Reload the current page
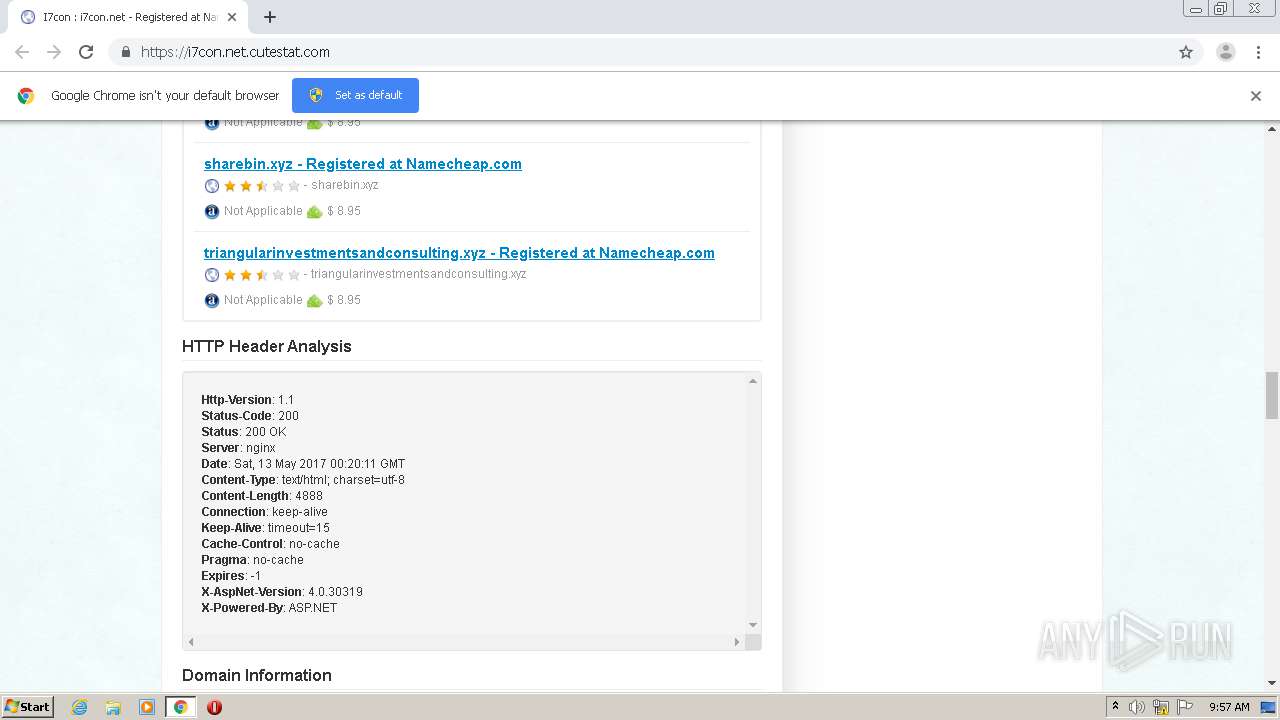The image size is (1280, 720). click(86, 52)
